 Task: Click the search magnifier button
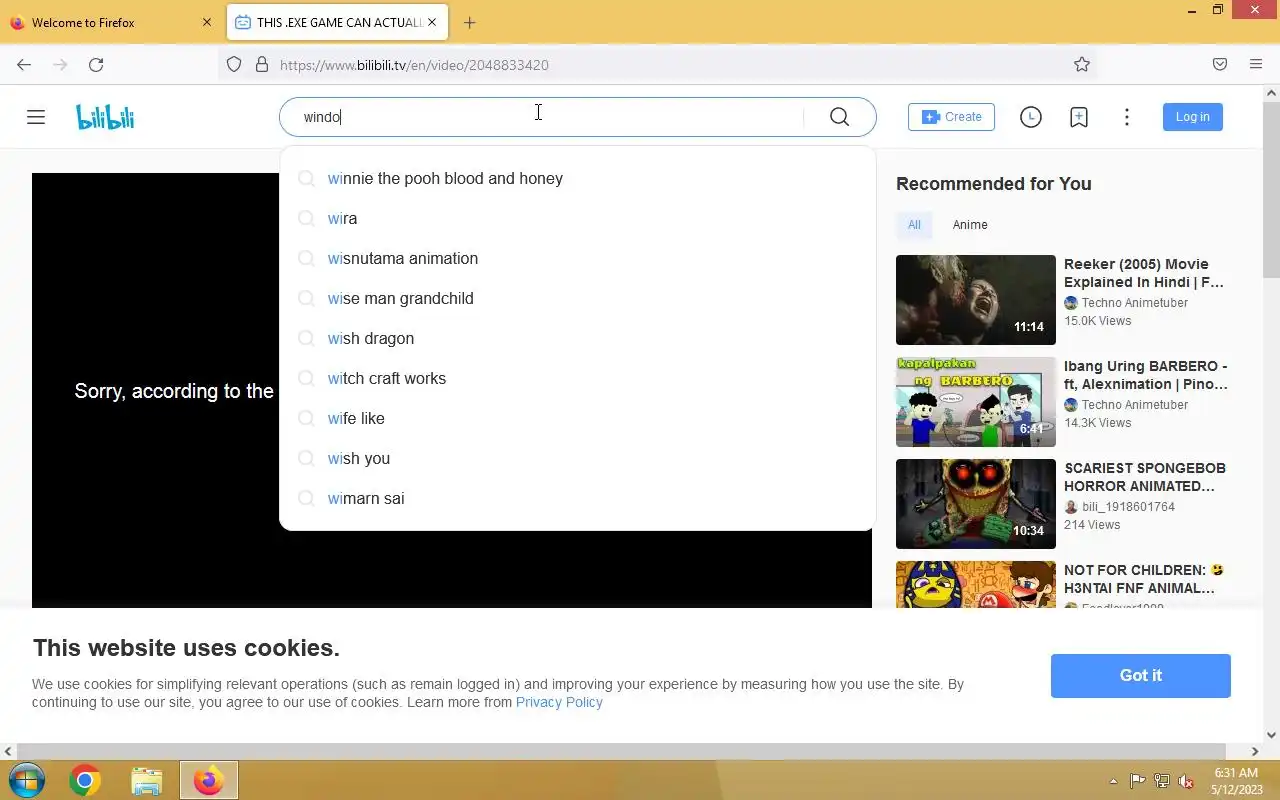pyautogui.click(x=839, y=117)
